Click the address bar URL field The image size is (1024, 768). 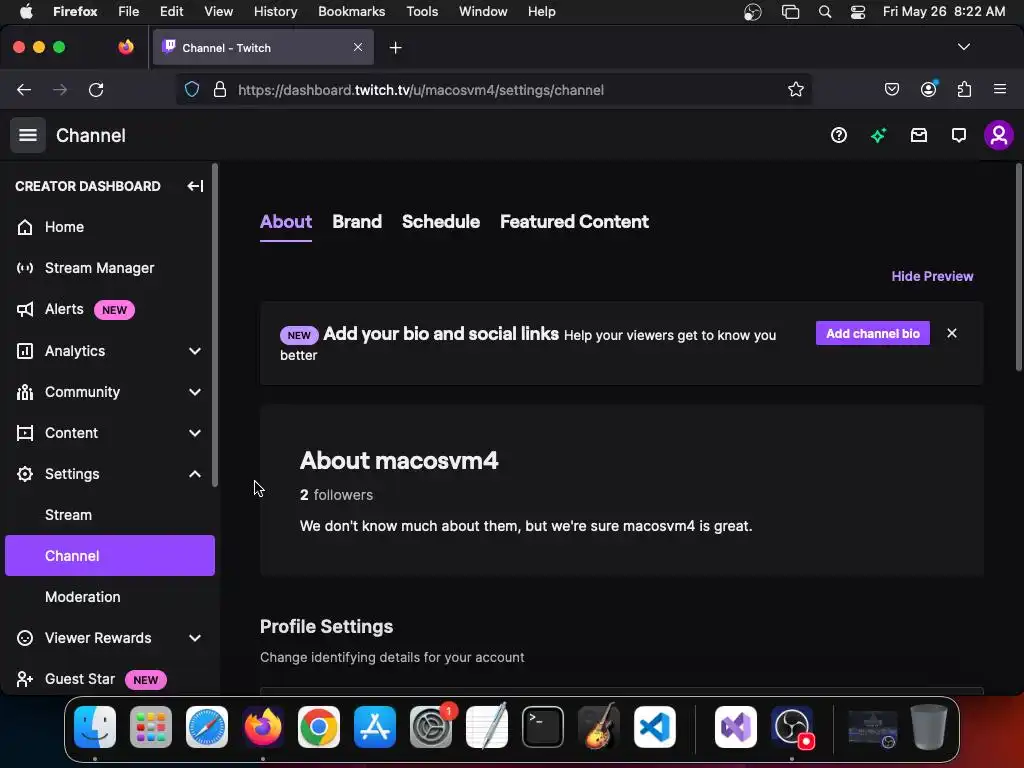[x=493, y=89]
